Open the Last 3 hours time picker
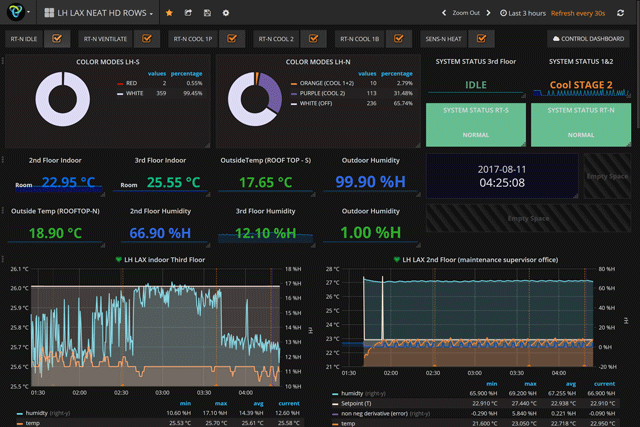This screenshot has width=640, height=427. tap(527, 14)
